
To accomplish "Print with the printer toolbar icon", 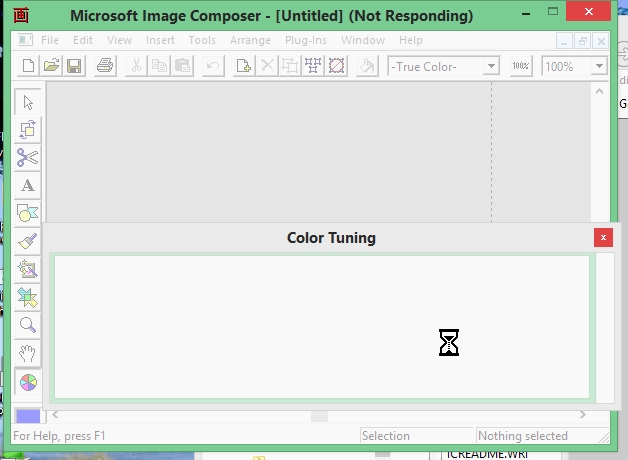I will 105,66.
